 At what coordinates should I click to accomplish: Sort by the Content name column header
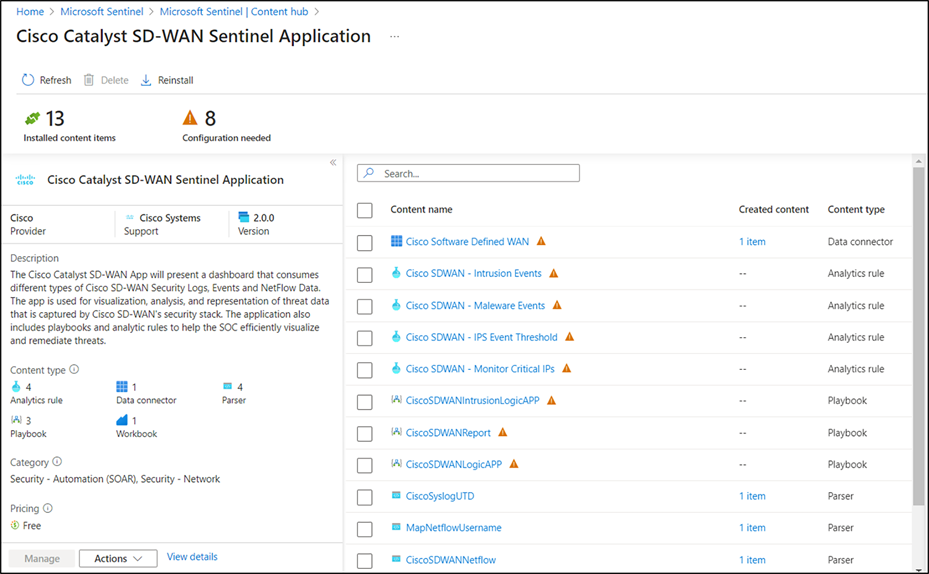pyautogui.click(x=421, y=209)
